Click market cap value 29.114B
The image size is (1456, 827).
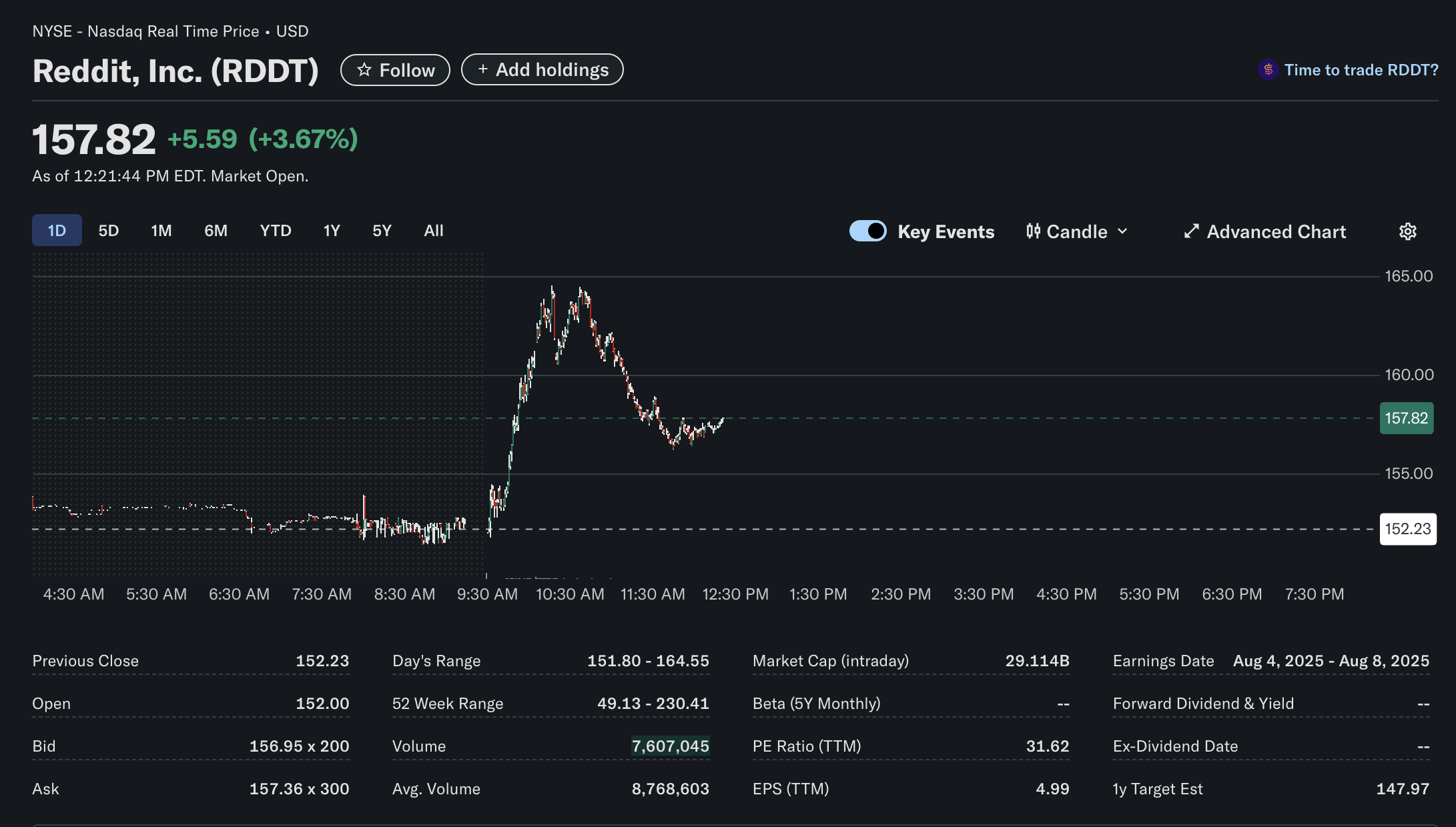1038,661
